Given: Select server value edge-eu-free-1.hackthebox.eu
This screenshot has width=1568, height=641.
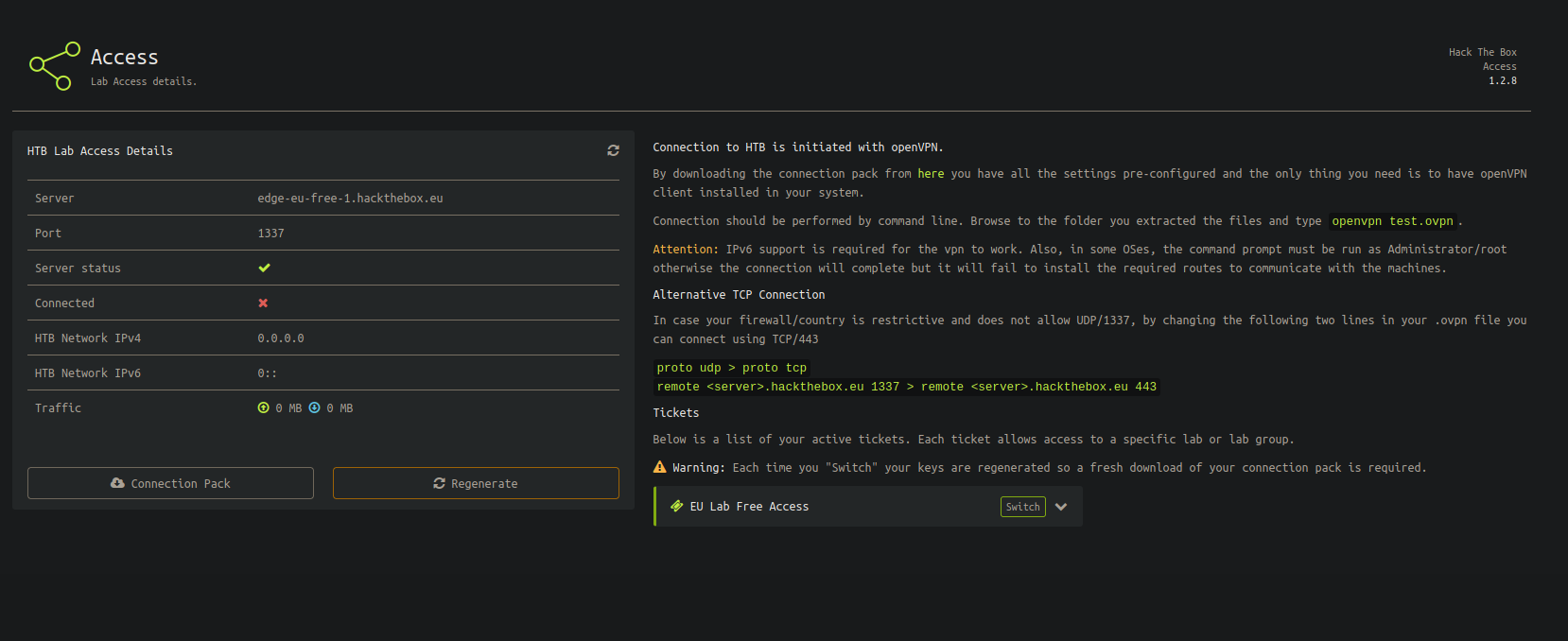Looking at the screenshot, I should (x=350, y=199).
